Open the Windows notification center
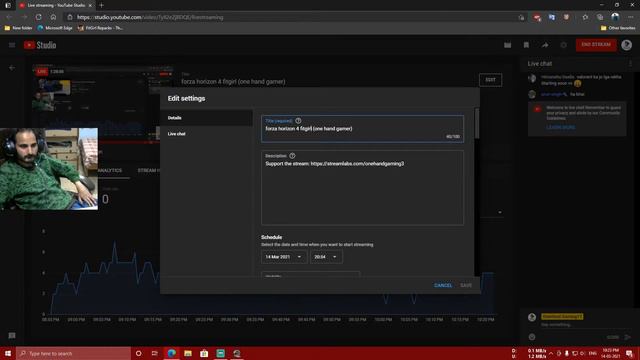The width and height of the screenshot is (640, 360). (x=629, y=353)
